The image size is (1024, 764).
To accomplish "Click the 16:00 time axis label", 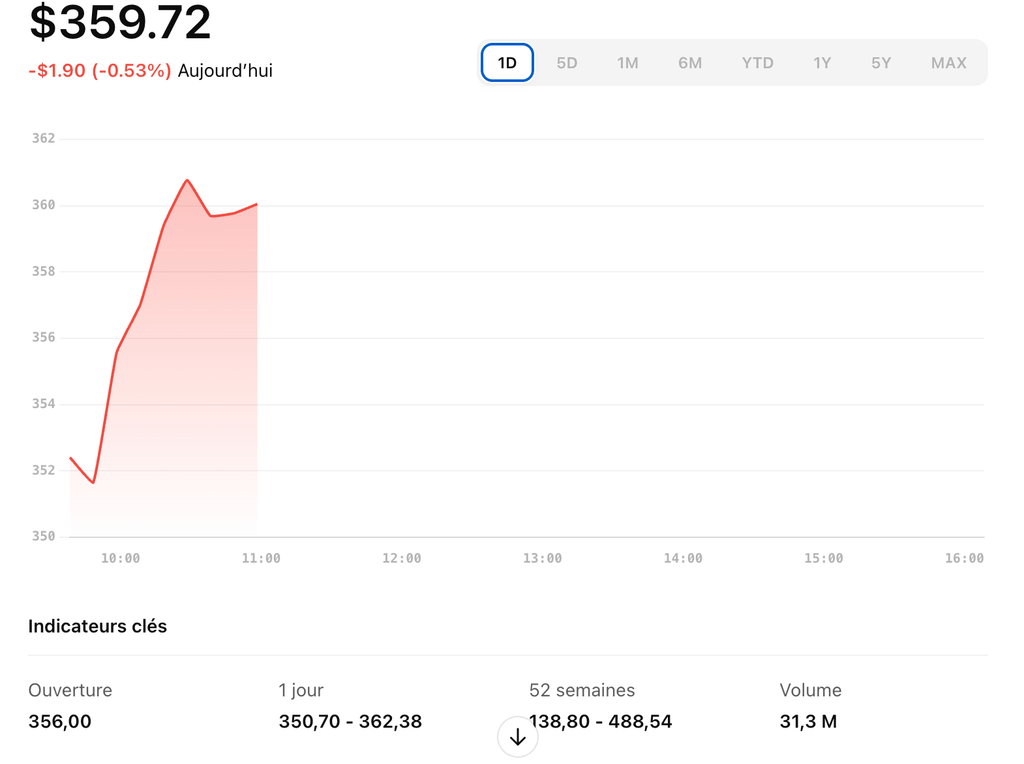I will (x=964, y=558).
